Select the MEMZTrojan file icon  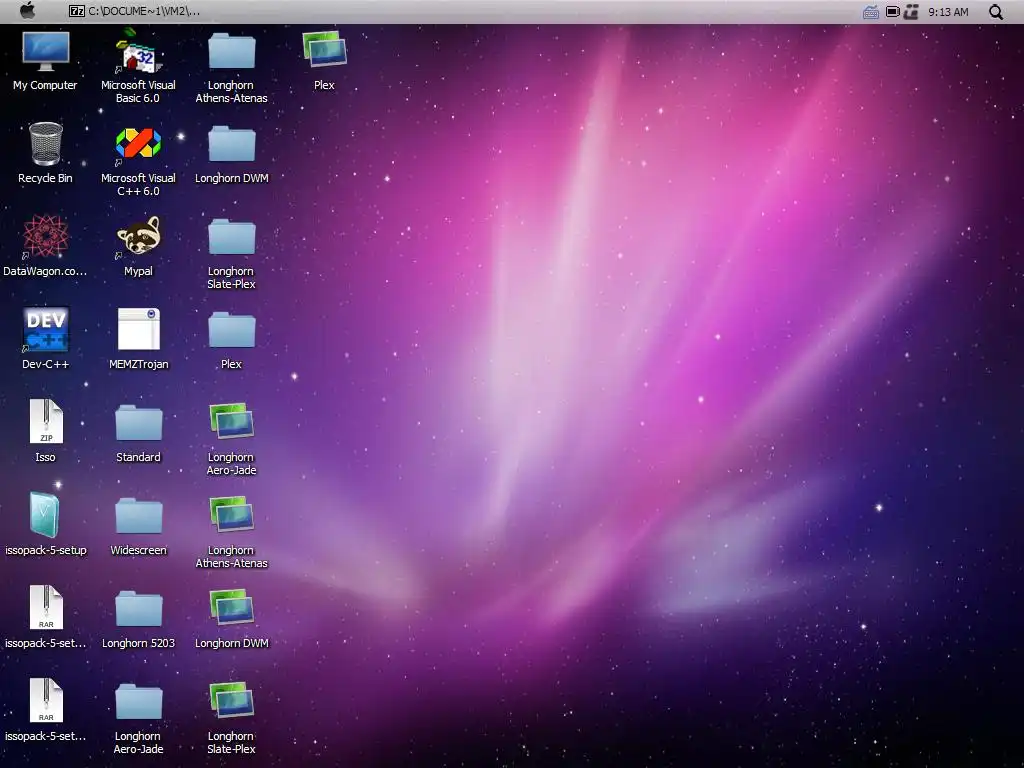tap(138, 330)
